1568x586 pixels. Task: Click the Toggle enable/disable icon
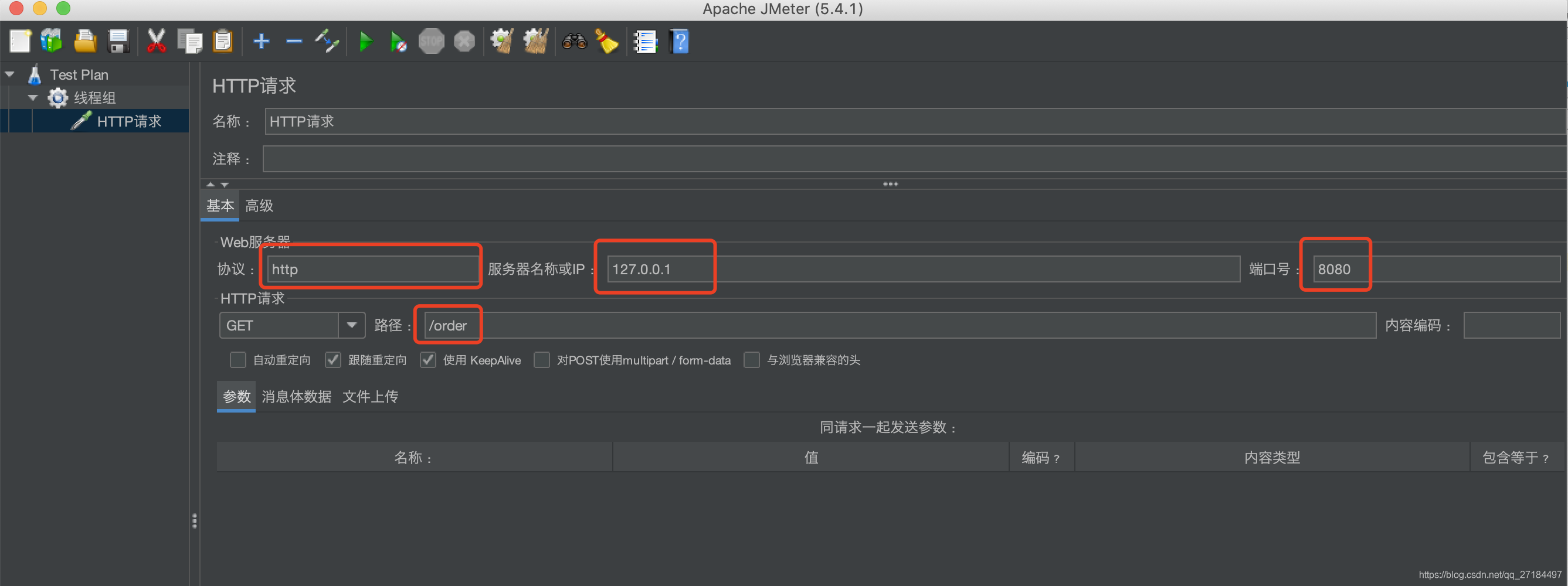[327, 42]
